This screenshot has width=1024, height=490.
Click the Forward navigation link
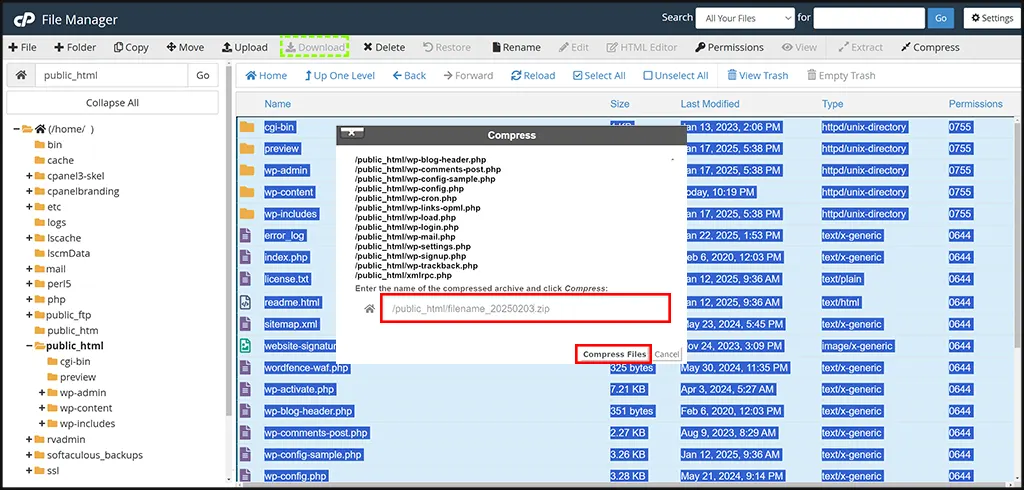468,75
